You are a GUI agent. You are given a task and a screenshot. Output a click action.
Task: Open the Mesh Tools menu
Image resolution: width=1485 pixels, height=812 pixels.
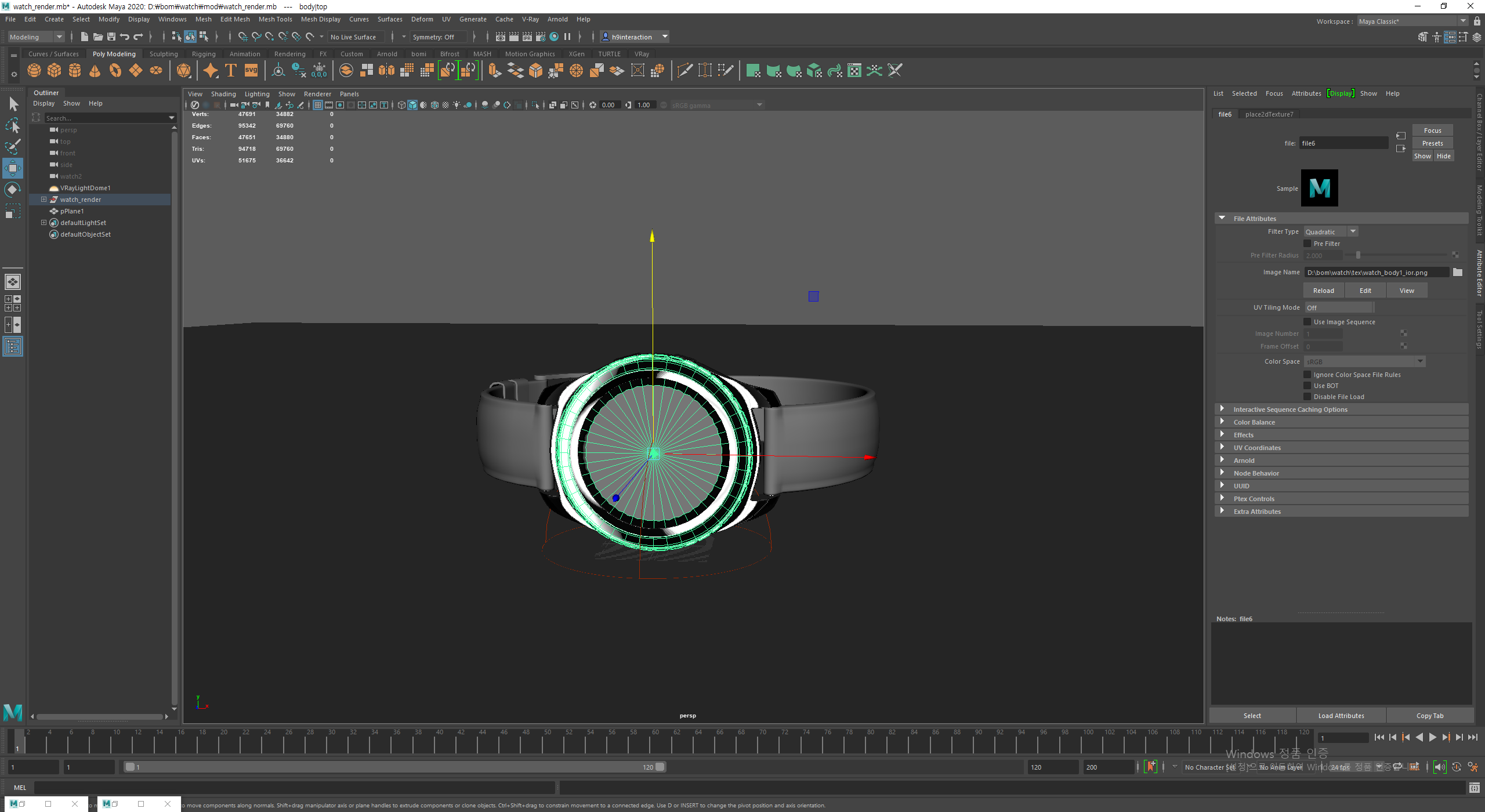point(275,19)
